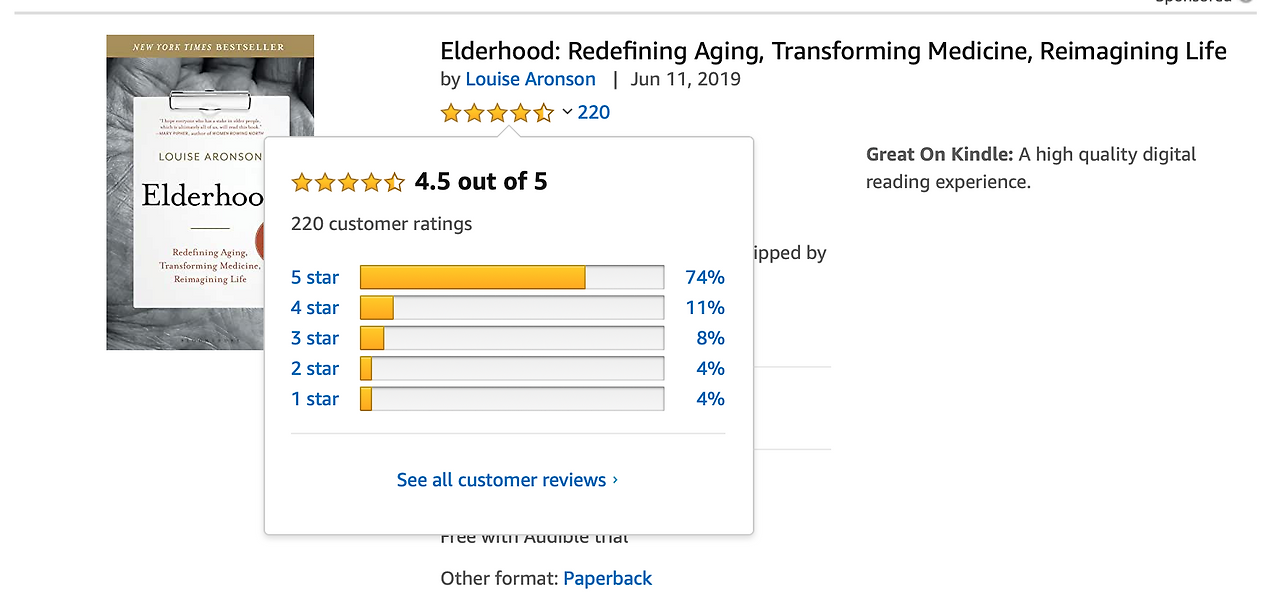Open the 220 ratings count link
Screen dimensions: 1280x605
click(594, 112)
